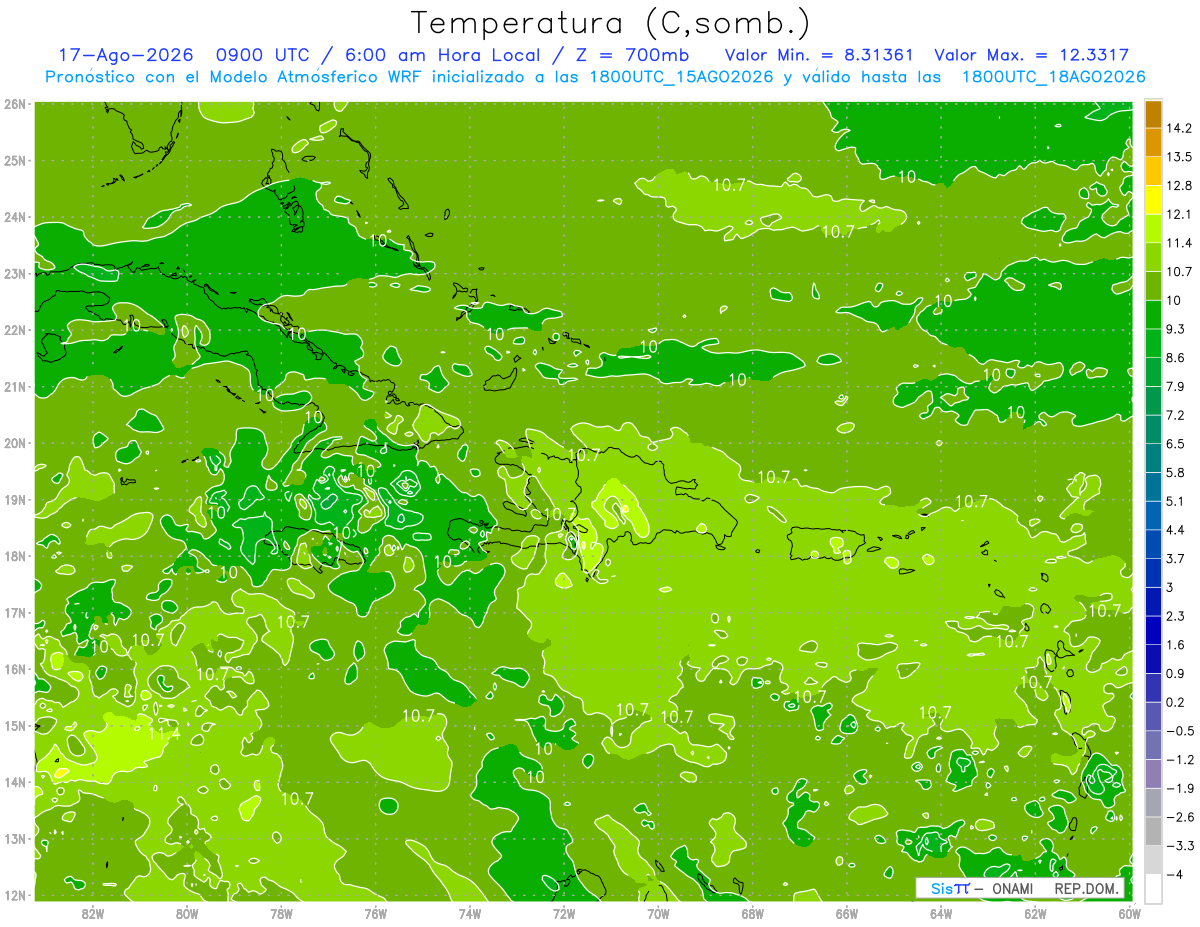Click the 18N latitude axis label

tap(14, 556)
